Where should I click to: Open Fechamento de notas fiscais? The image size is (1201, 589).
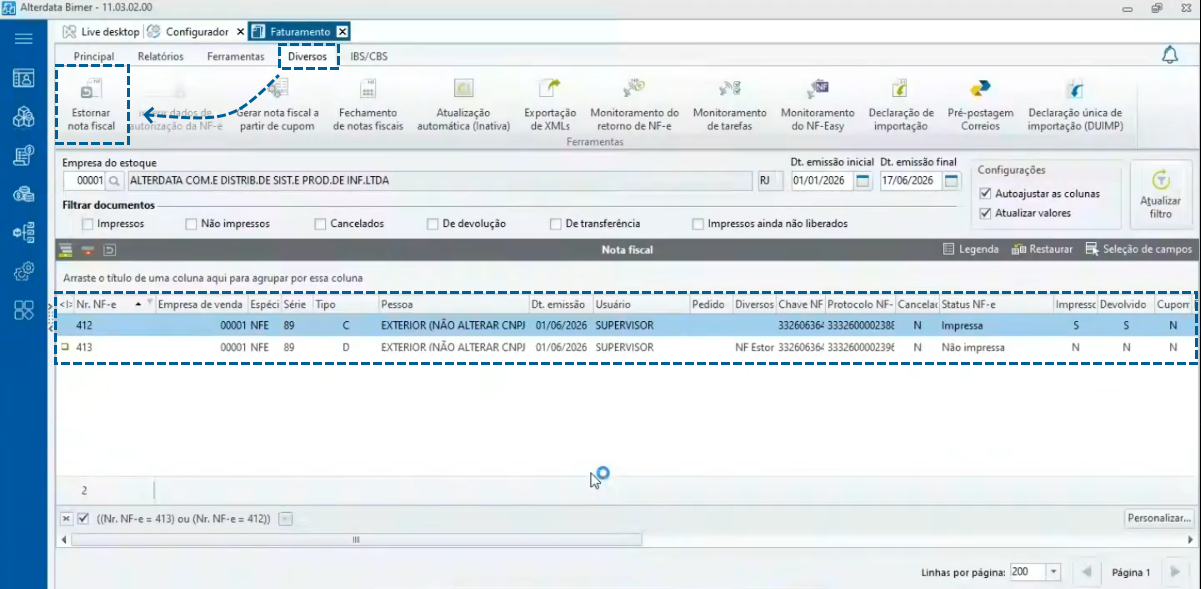point(368,105)
